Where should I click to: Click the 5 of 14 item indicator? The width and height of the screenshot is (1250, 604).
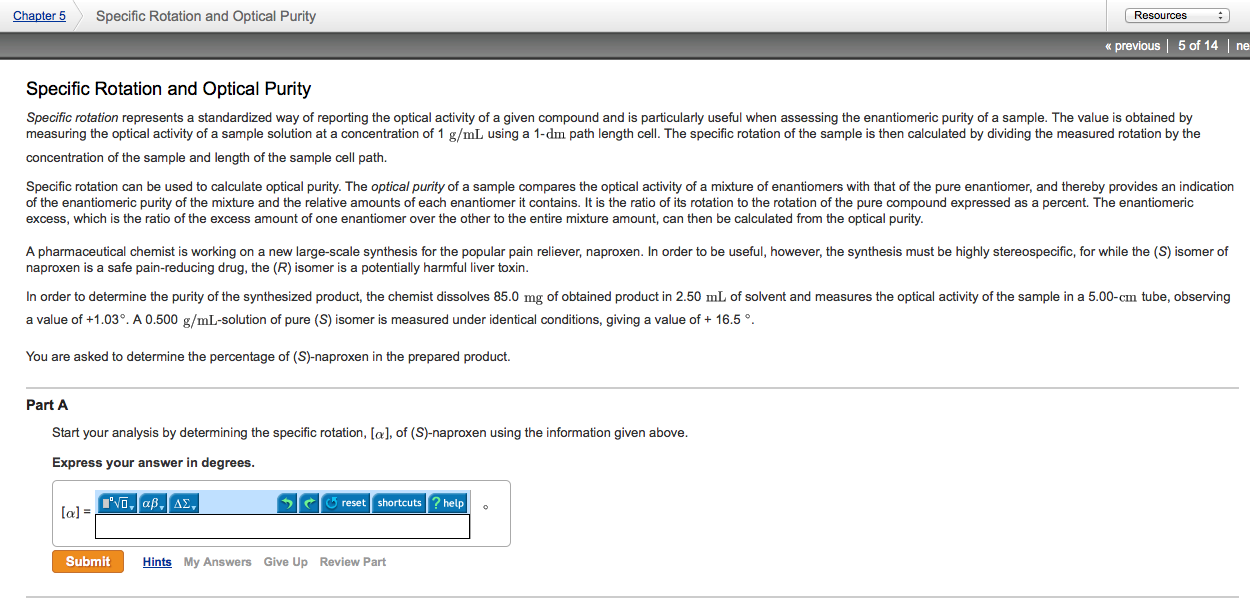coord(1198,46)
